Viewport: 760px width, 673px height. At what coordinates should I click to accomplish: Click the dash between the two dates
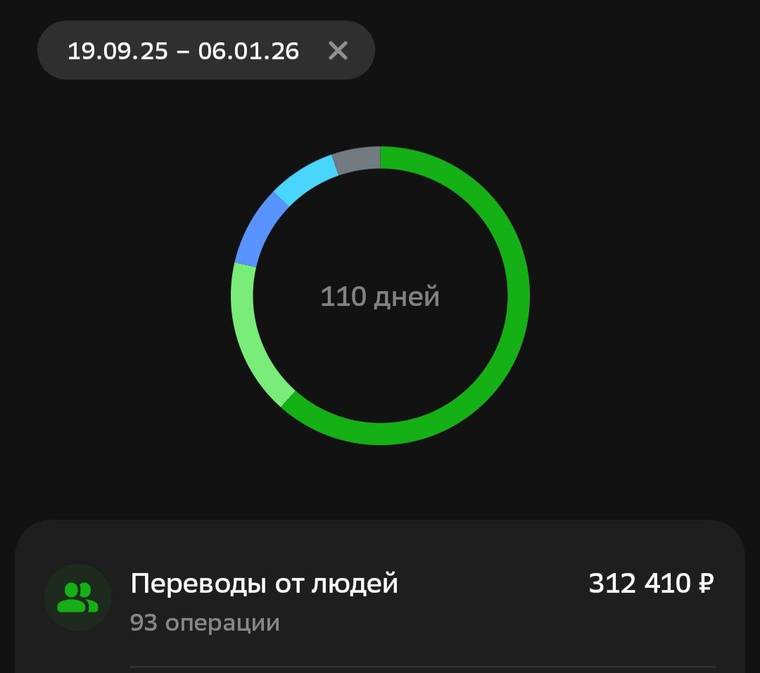pyautogui.click(x=182, y=51)
